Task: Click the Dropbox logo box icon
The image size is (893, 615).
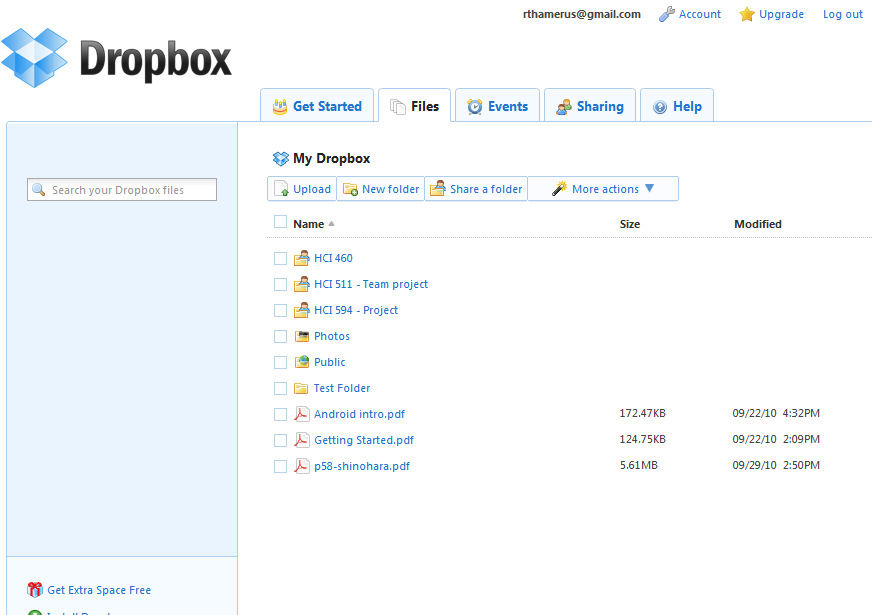Action: click(34, 58)
